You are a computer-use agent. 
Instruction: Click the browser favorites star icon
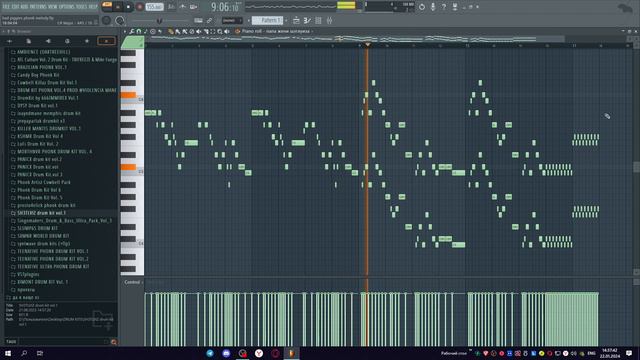pos(87,41)
